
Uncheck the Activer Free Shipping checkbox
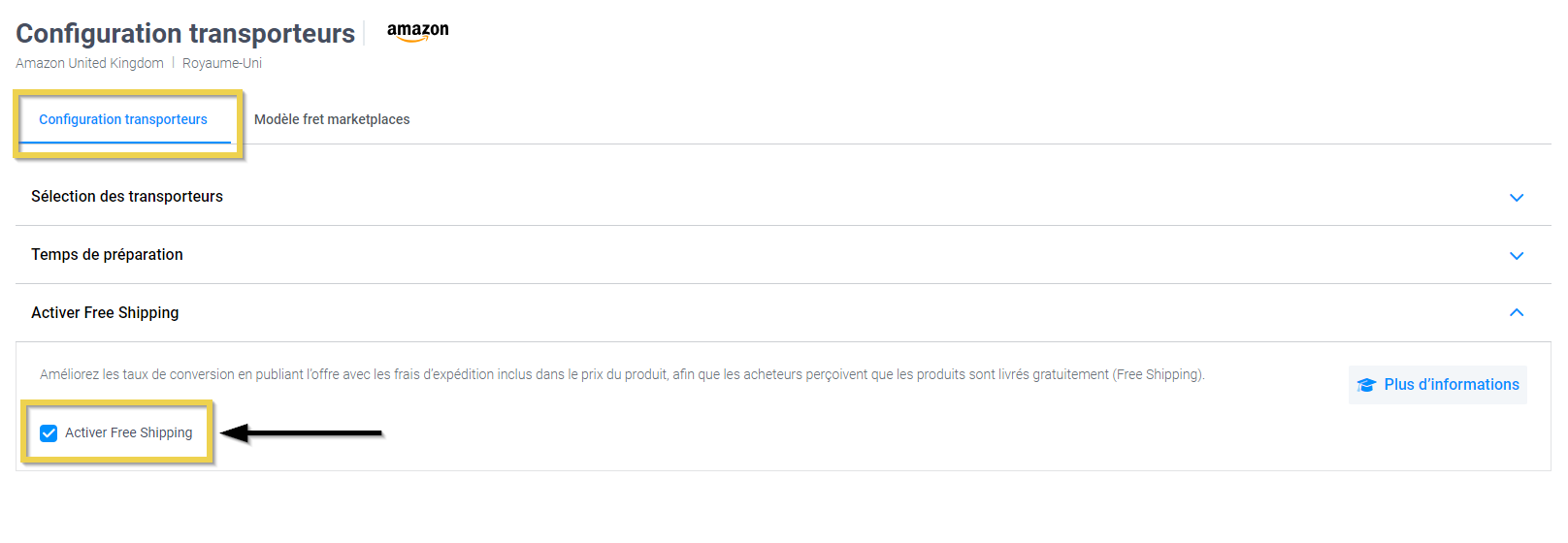point(49,433)
